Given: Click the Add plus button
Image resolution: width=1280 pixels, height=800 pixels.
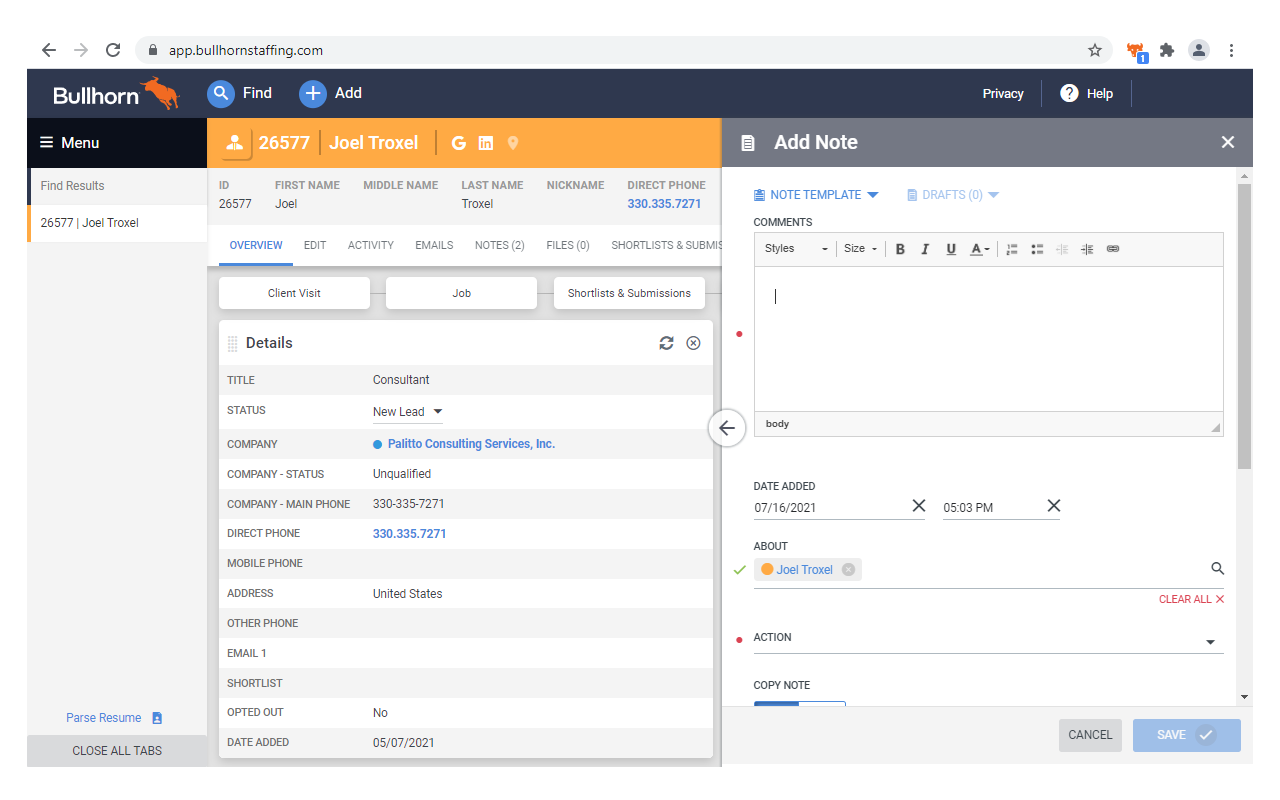Looking at the screenshot, I should (x=313, y=93).
